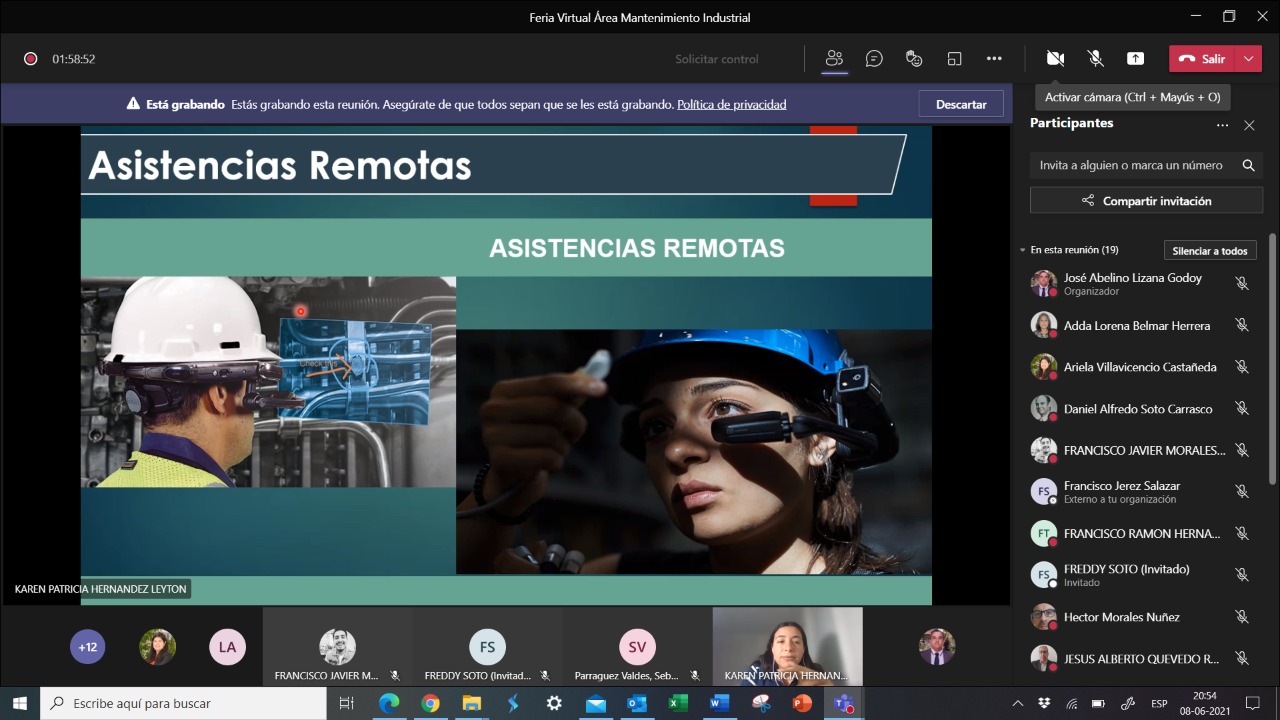Show the +12 more participants bubble
This screenshot has height=720, width=1280.
tap(87, 647)
